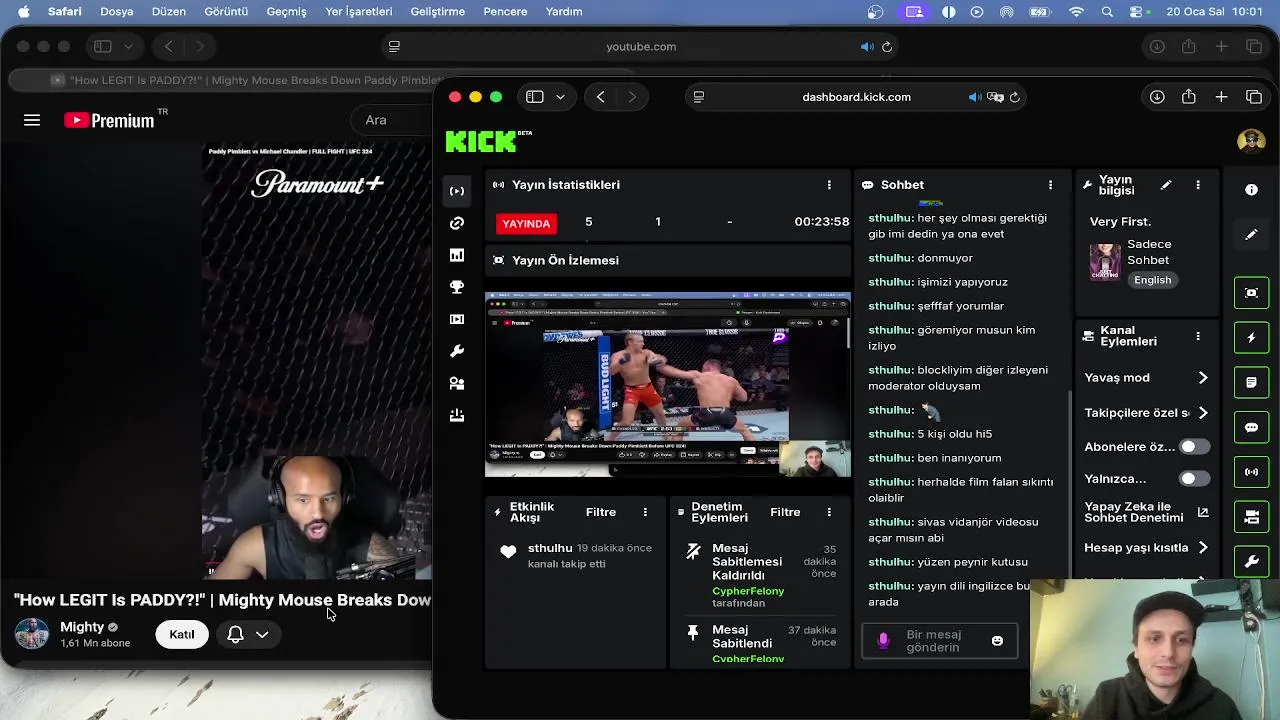Toggle the channel actions widget icon in right bar

[1251, 517]
